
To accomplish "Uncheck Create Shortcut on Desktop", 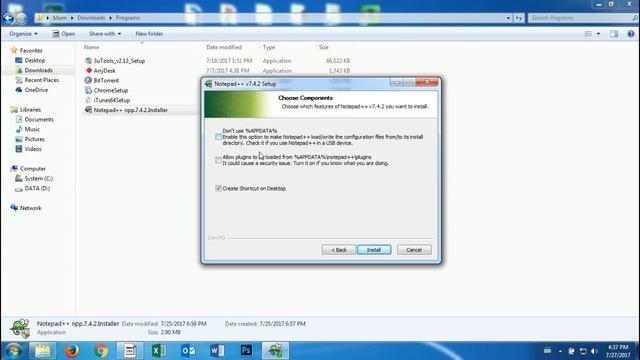I will click(218, 188).
